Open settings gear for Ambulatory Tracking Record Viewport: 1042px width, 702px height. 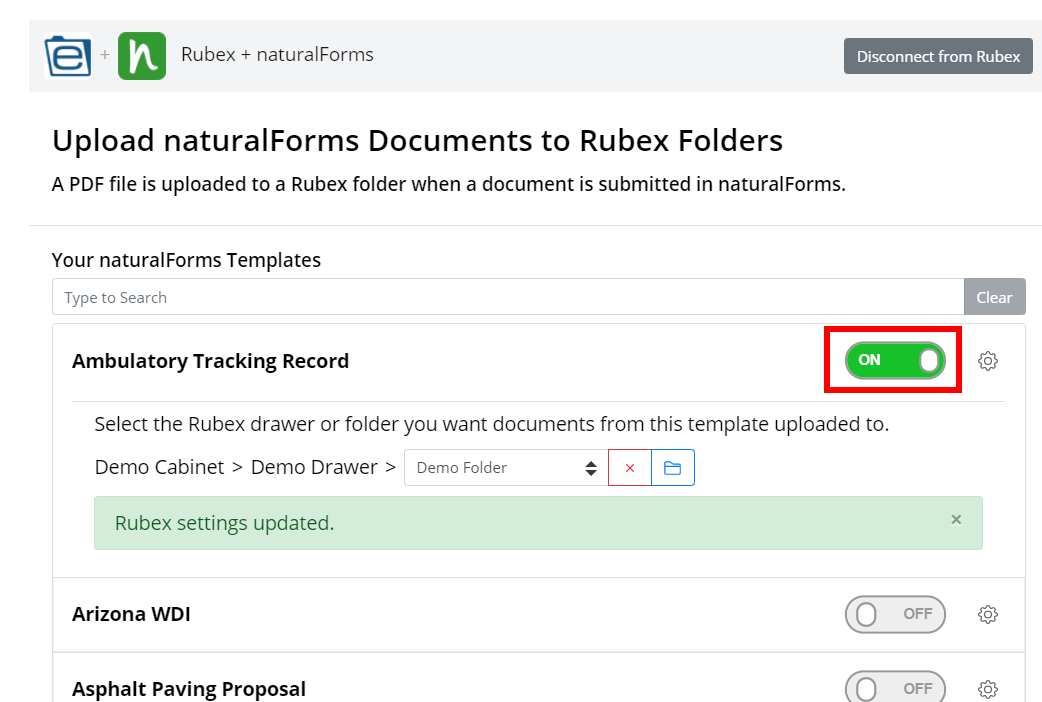pyautogui.click(x=988, y=361)
